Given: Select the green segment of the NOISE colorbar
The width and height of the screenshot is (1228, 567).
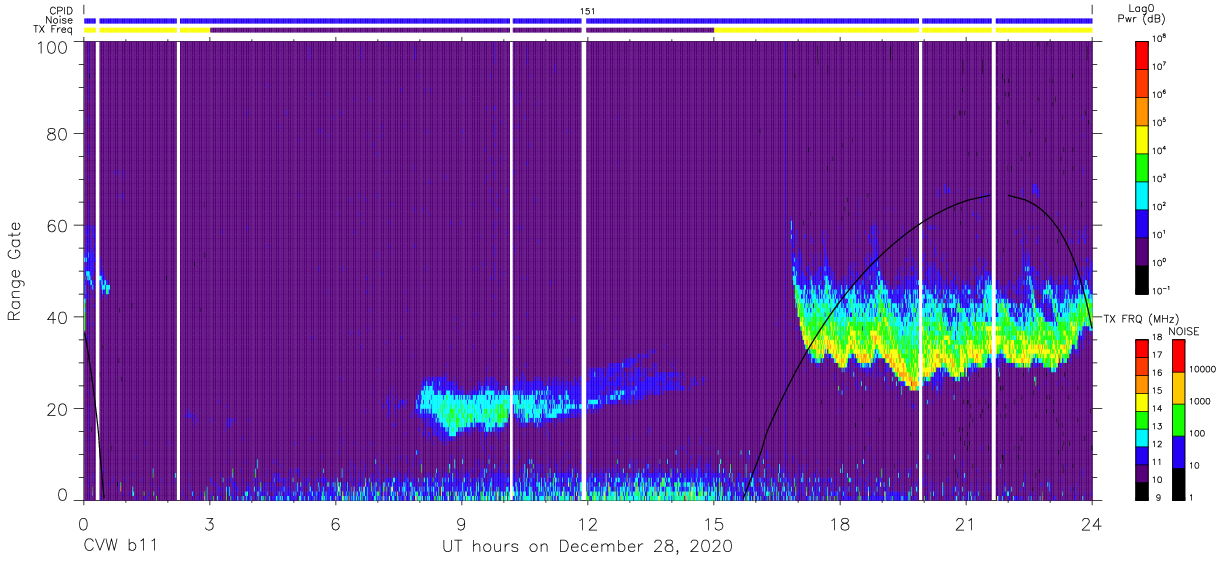Looking at the screenshot, I should [x=1179, y=420].
